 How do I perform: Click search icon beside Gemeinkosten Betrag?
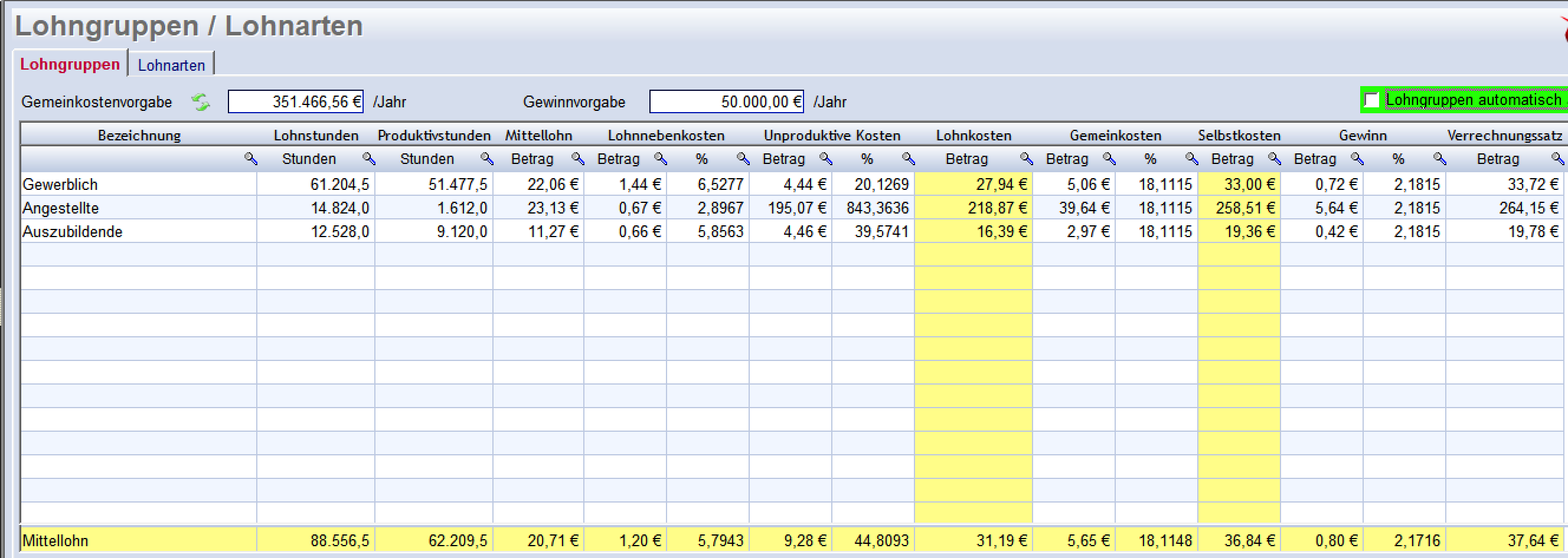point(1109,159)
